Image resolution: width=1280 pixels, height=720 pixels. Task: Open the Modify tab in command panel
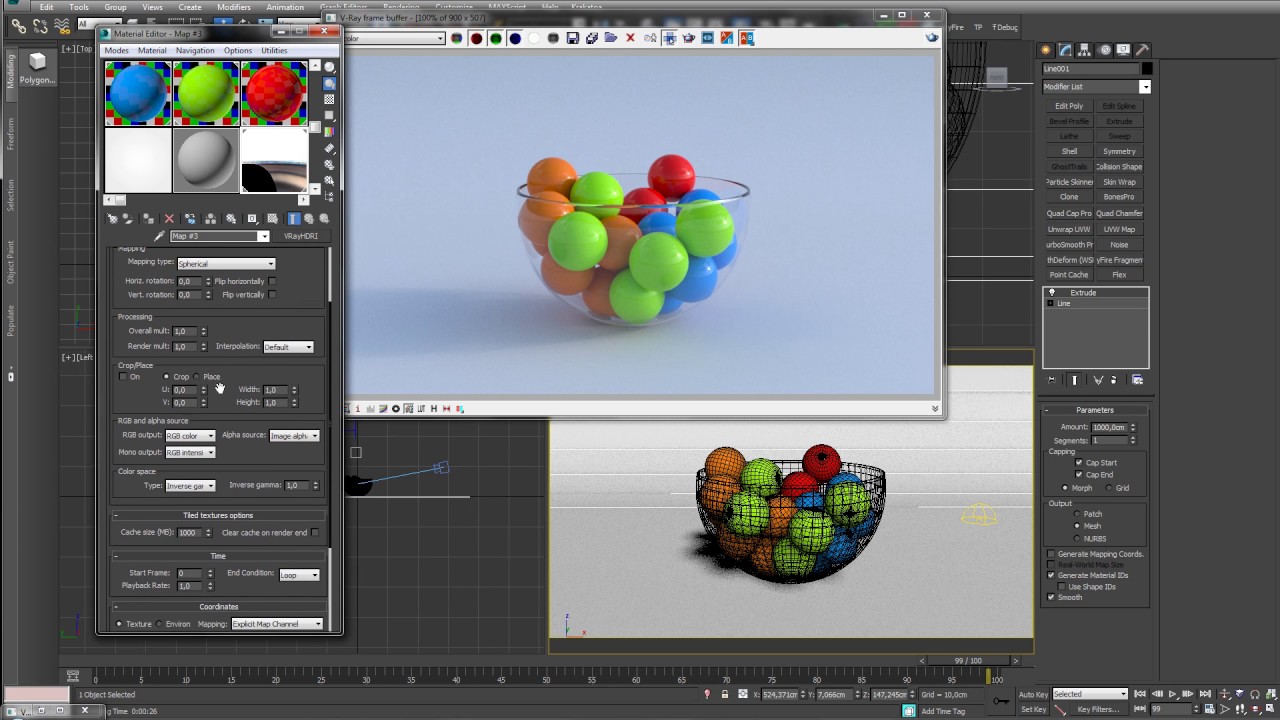pos(1066,50)
